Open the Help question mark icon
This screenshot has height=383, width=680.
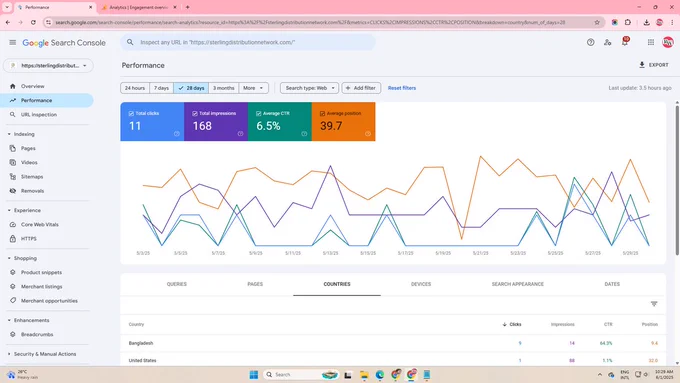[x=590, y=43]
